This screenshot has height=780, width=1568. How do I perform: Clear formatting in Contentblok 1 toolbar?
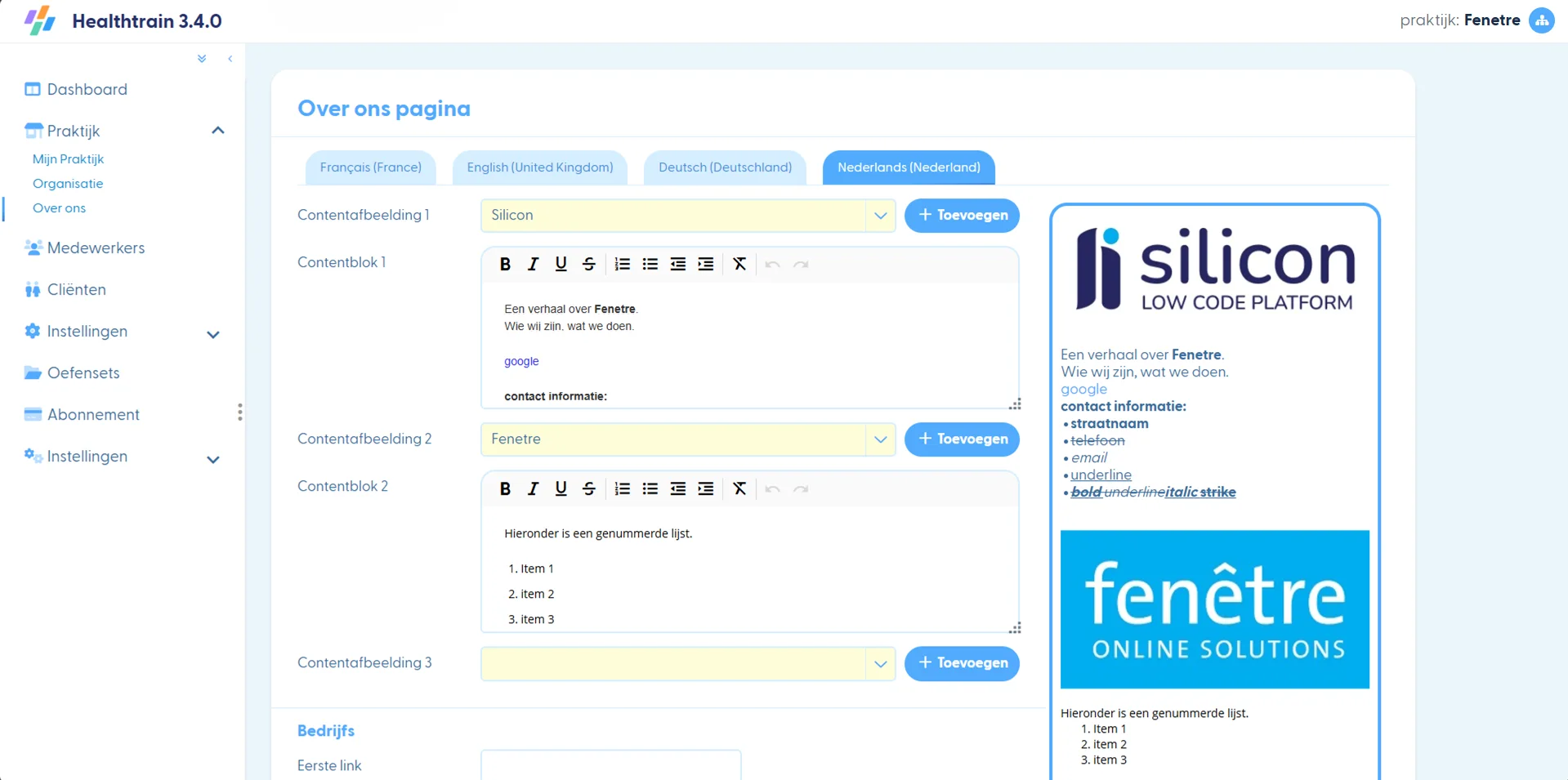click(x=739, y=264)
